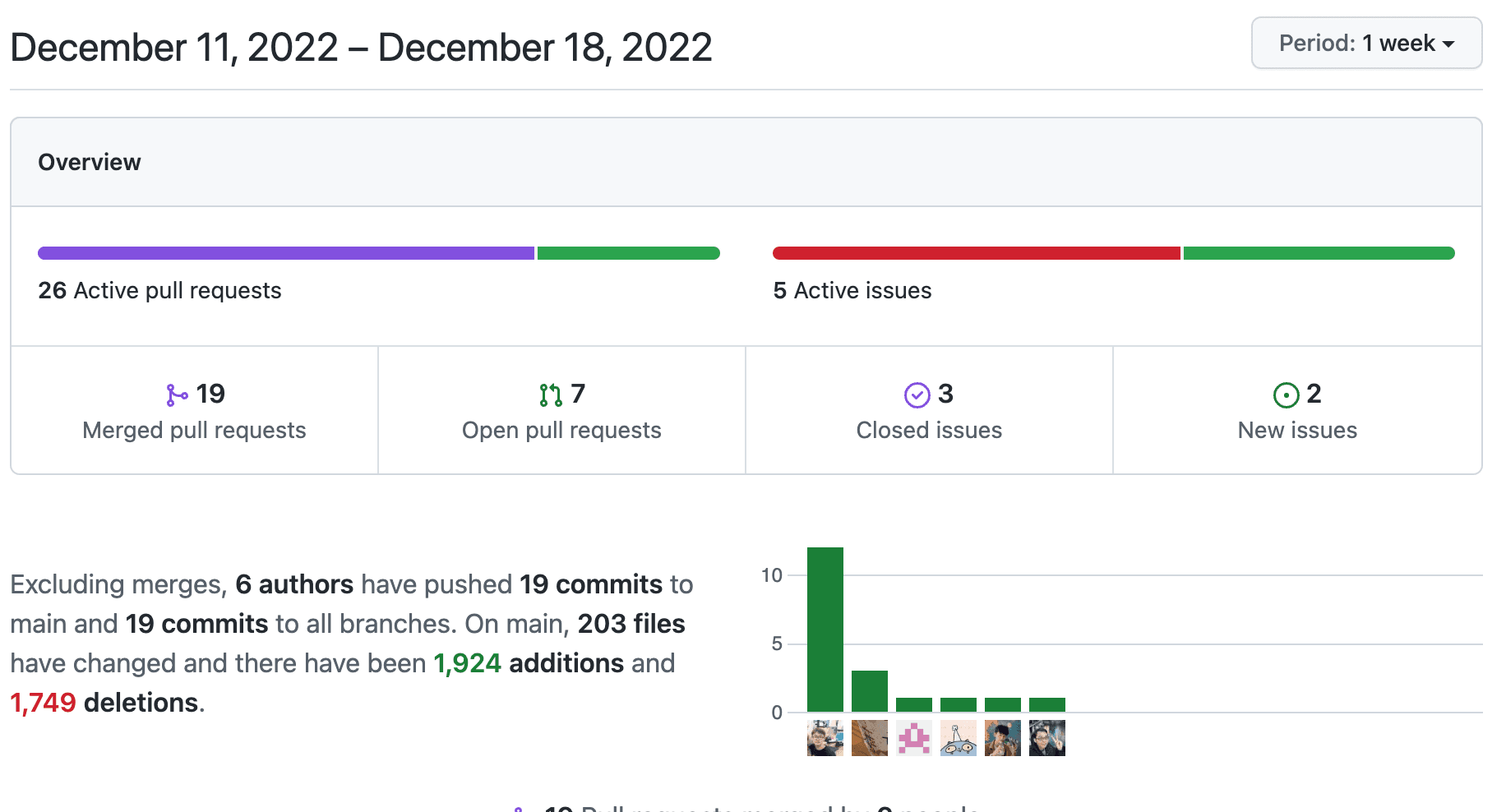This screenshot has height=812, width=1506.
Task: Click the 19 commits to main text
Action: 590,584
